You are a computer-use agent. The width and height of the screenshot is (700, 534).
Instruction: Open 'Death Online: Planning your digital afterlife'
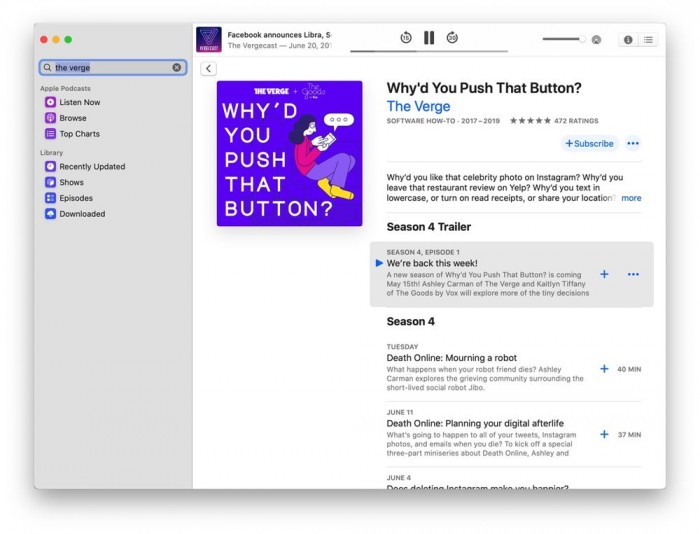(x=475, y=423)
